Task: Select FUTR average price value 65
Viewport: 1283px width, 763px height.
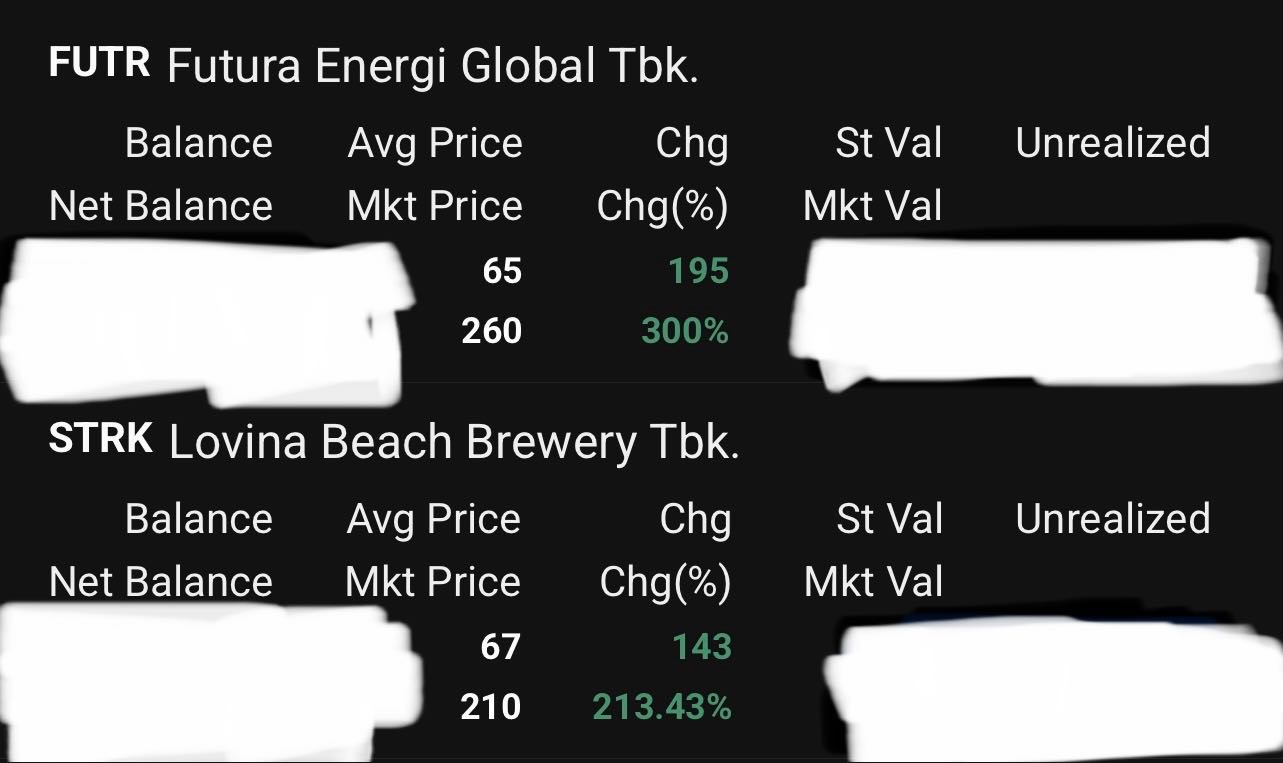Action: click(502, 271)
